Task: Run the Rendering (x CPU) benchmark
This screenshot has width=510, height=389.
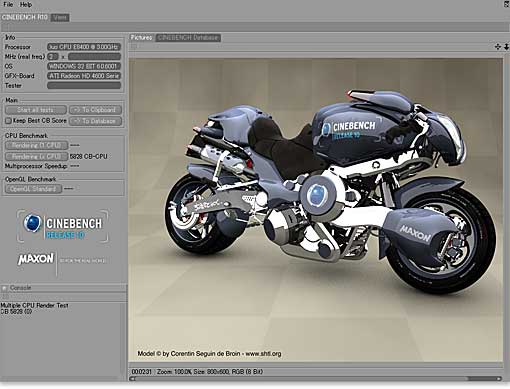Action: (36, 156)
